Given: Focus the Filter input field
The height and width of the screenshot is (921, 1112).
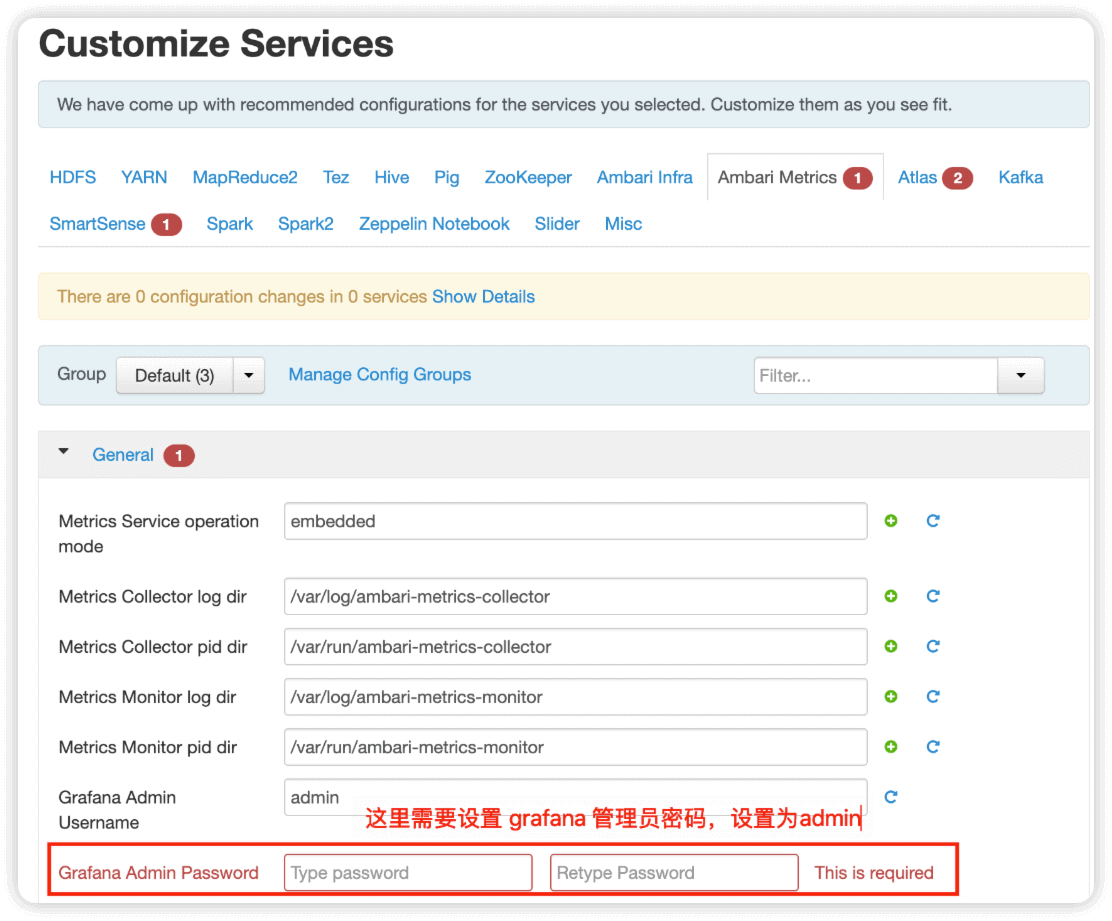Looking at the screenshot, I should (x=876, y=376).
